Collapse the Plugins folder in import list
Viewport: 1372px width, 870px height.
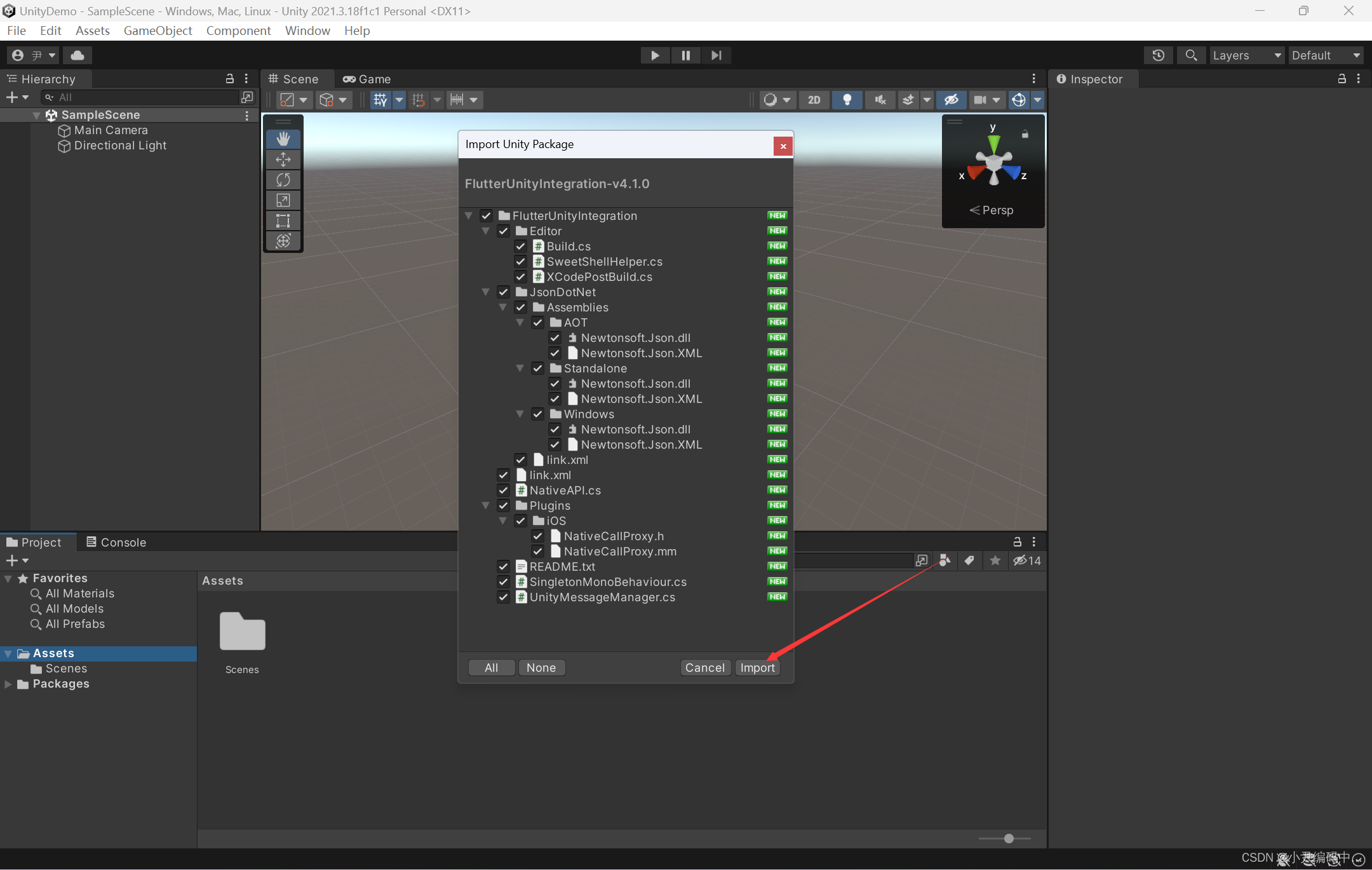tap(486, 506)
